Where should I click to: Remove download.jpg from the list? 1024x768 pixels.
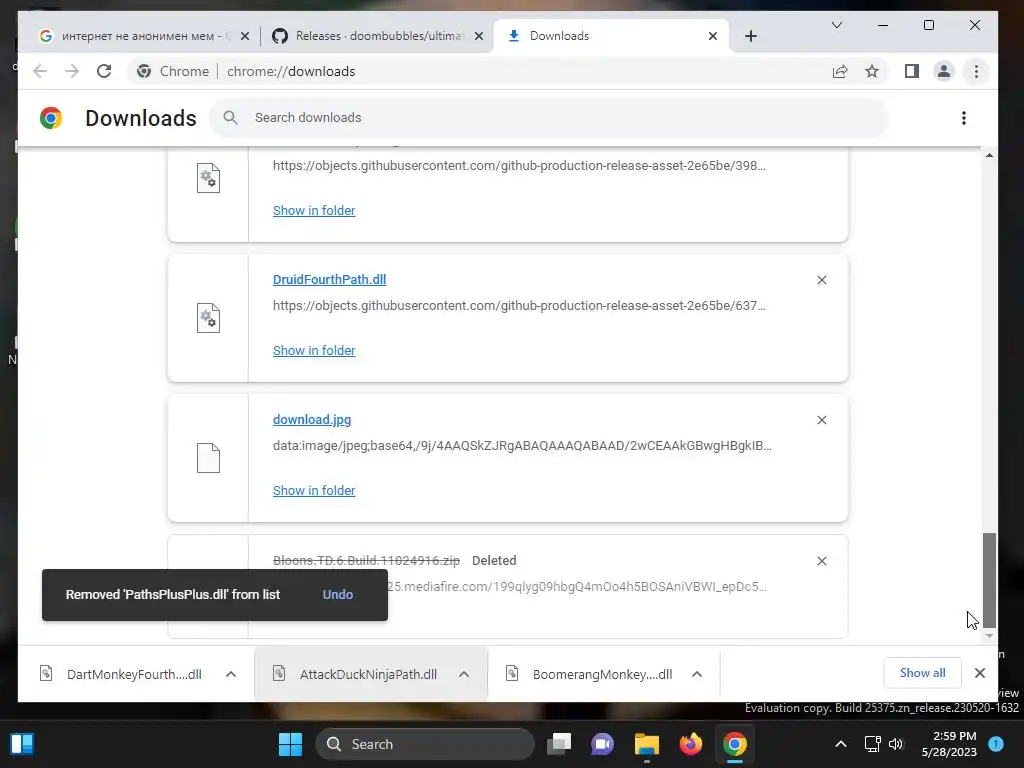822,420
